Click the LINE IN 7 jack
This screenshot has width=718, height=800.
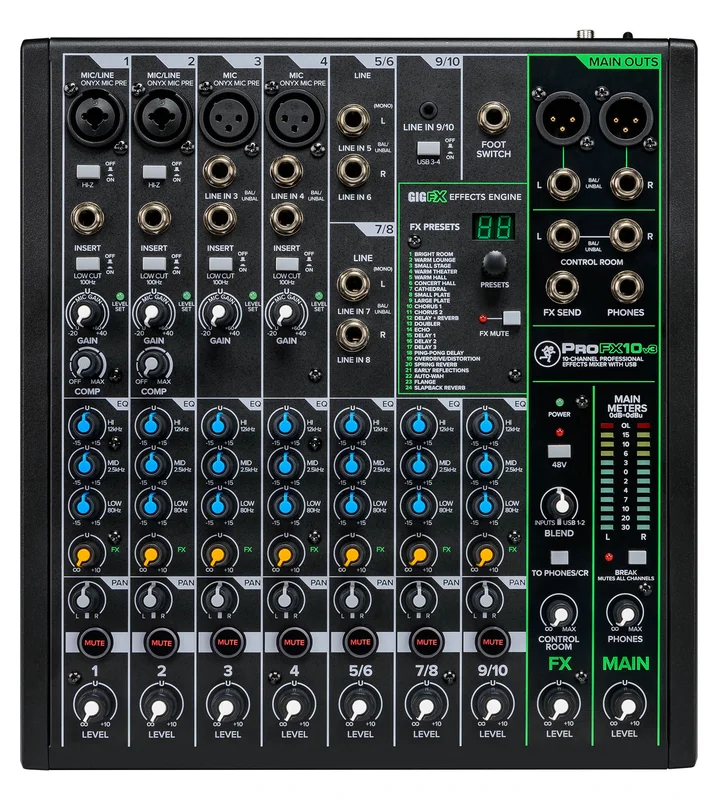353,284
